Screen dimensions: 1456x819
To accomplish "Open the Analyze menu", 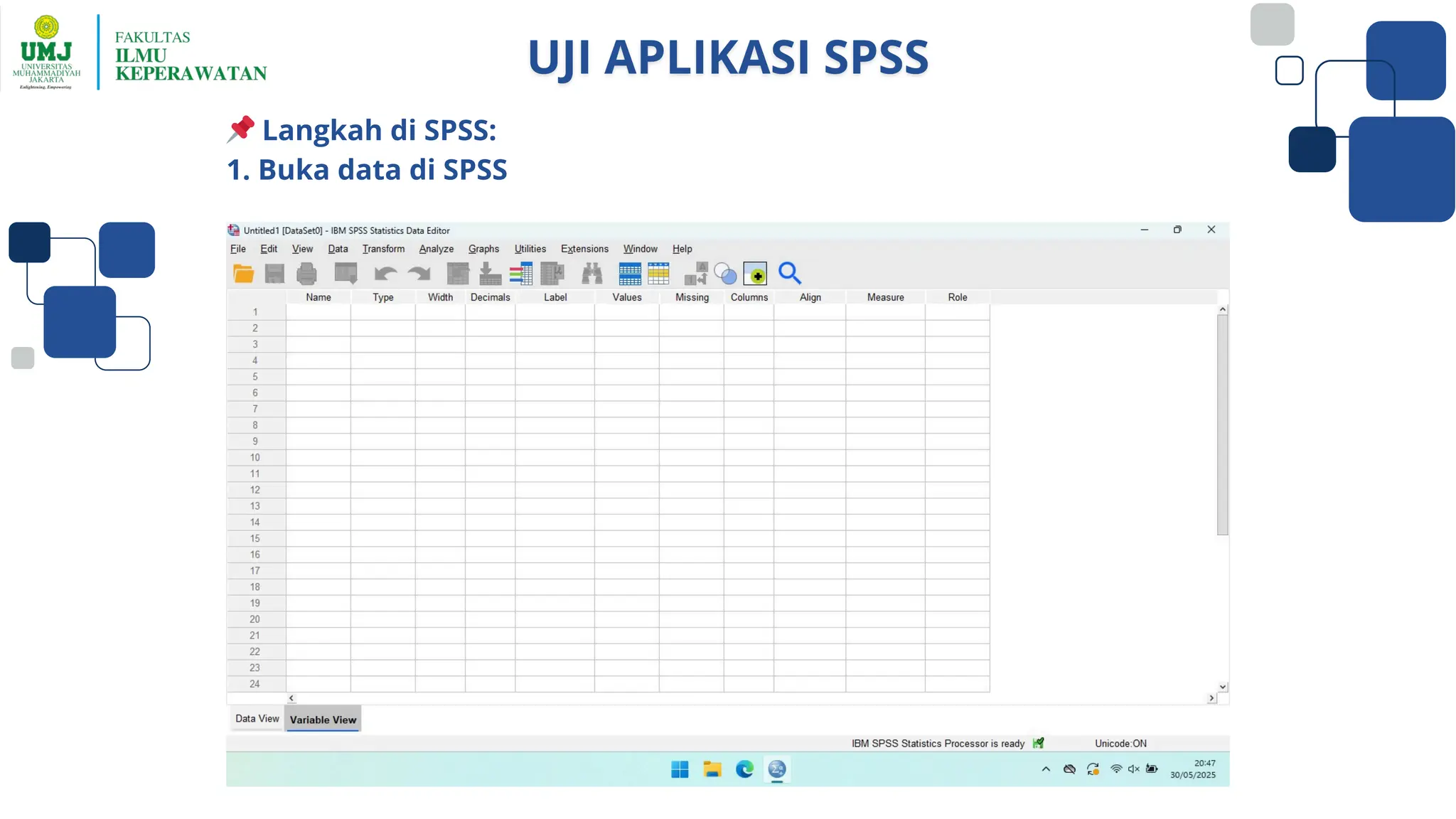I will pos(437,249).
